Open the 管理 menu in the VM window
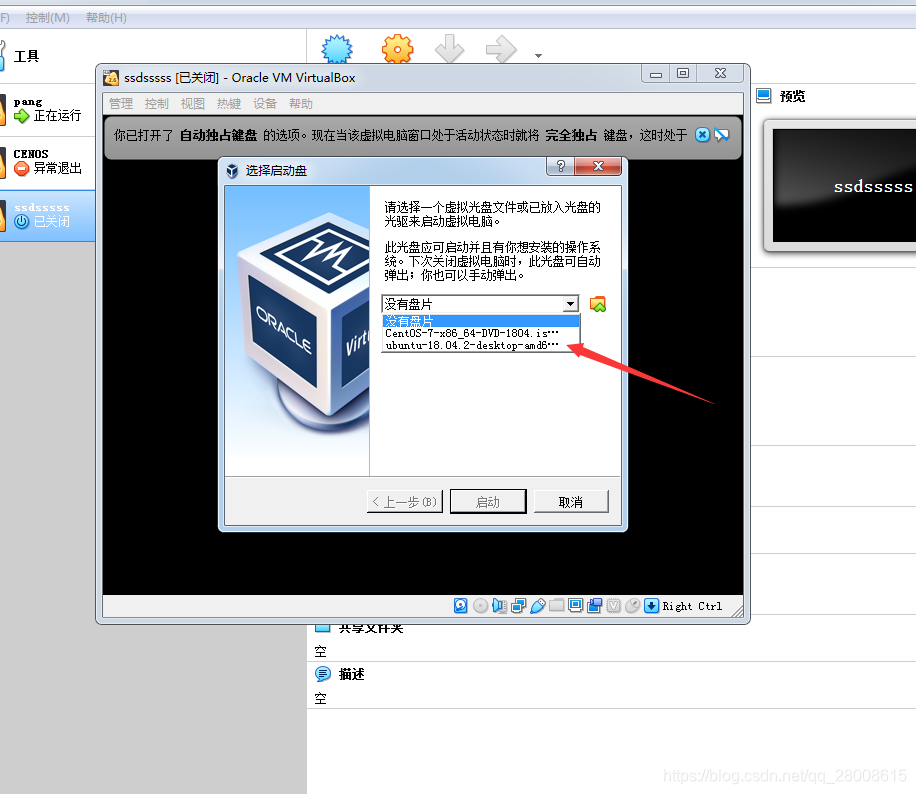This screenshot has height=794, width=916. coord(121,104)
